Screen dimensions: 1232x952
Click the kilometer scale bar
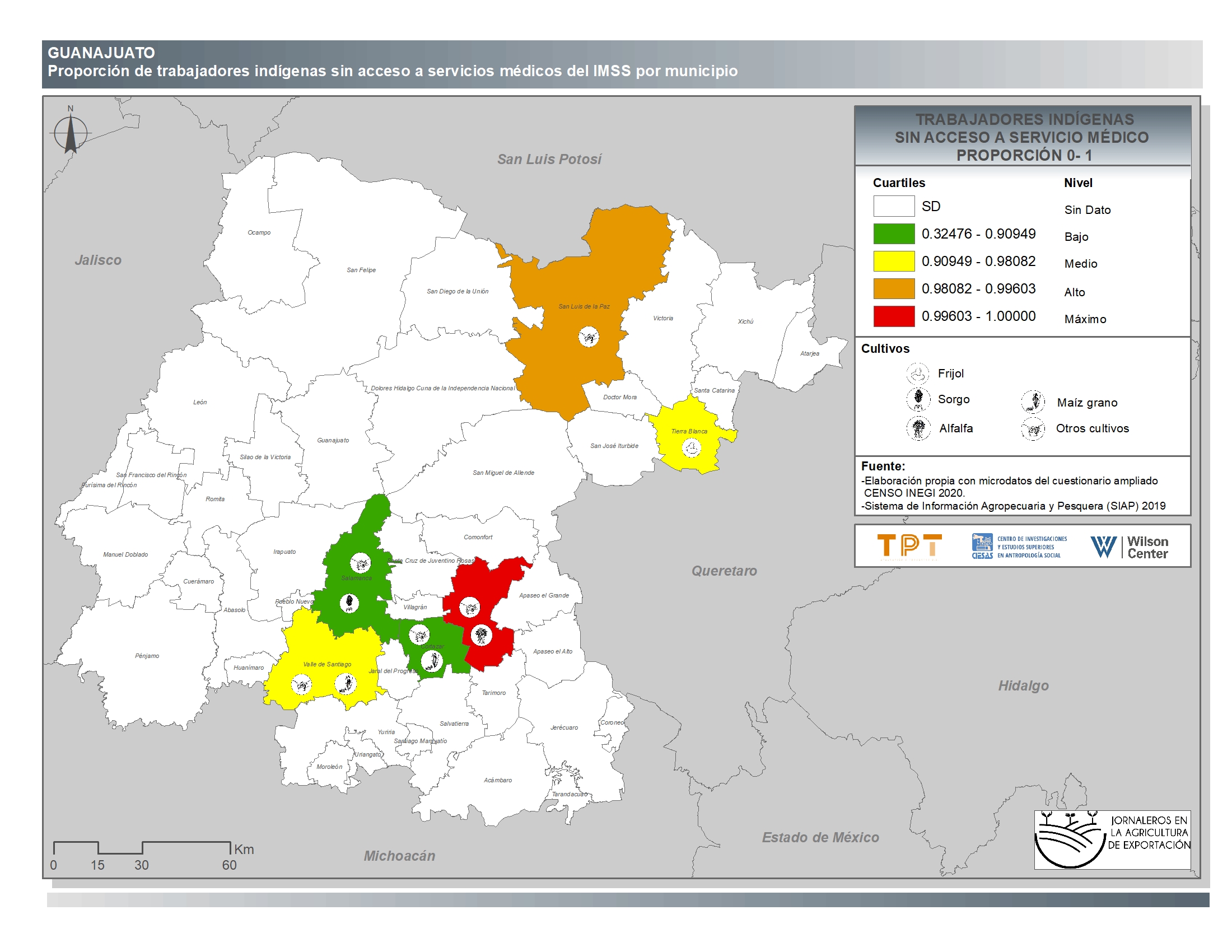pos(142,848)
